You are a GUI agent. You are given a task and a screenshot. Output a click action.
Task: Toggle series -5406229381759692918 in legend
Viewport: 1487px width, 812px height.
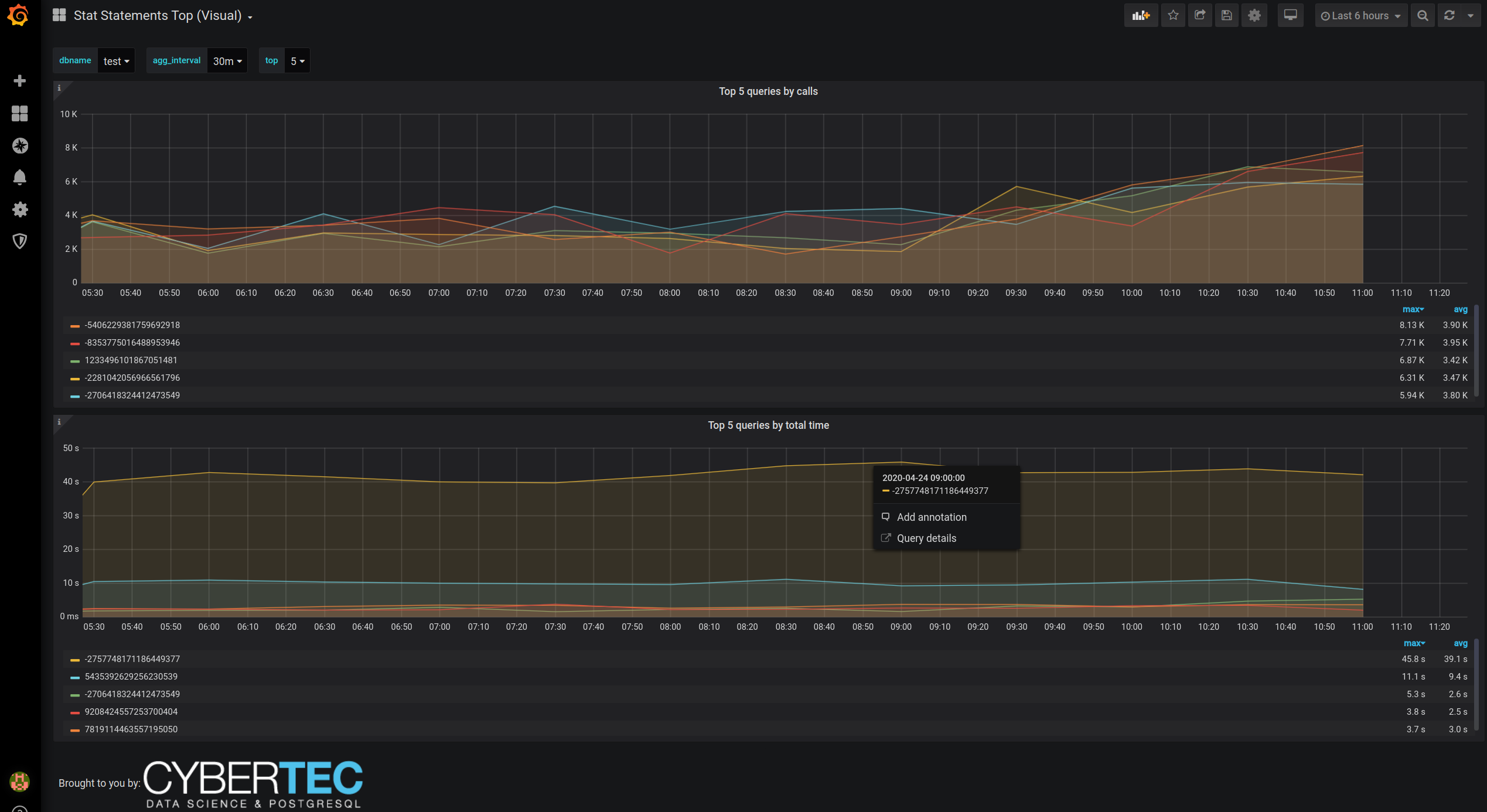(x=132, y=325)
